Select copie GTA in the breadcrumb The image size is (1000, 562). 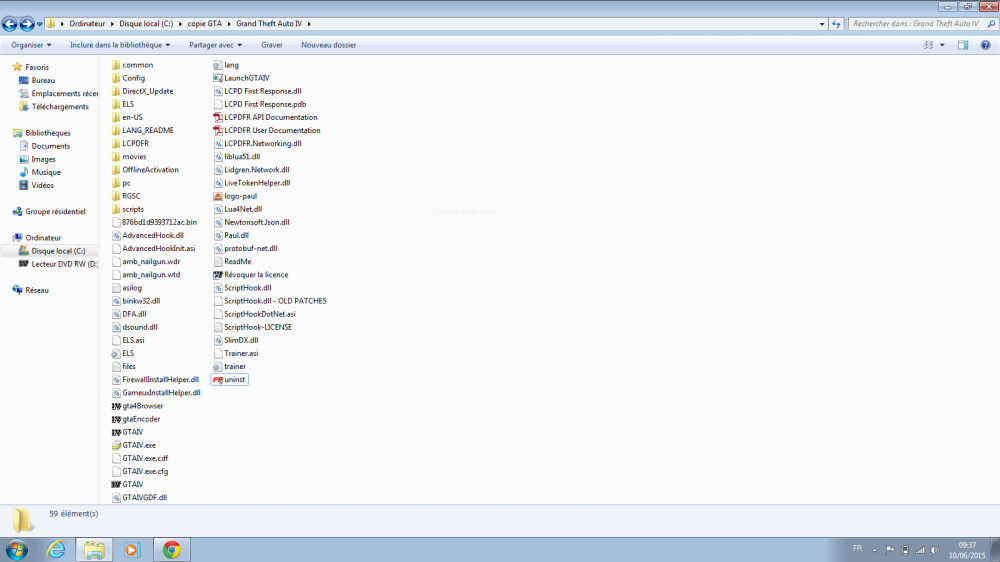(205, 24)
